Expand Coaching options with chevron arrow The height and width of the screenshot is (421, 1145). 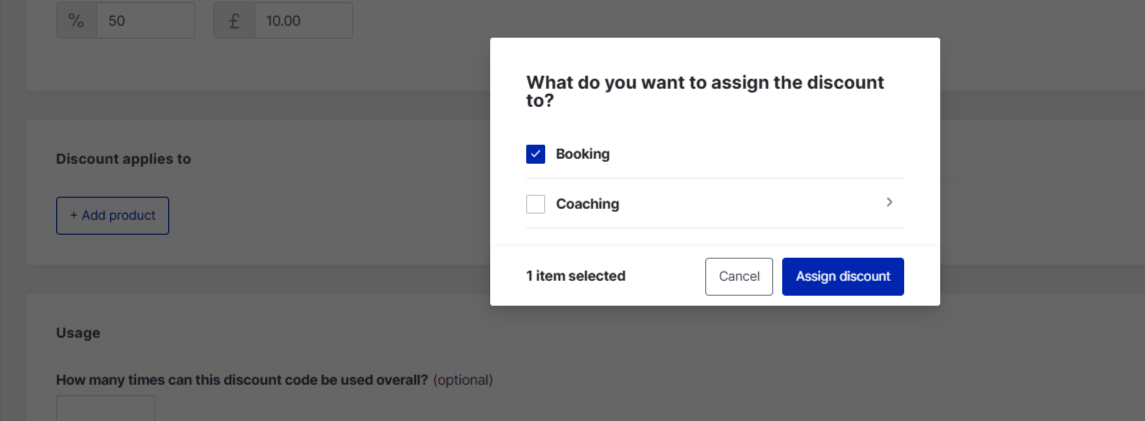pyautogui.click(x=889, y=202)
